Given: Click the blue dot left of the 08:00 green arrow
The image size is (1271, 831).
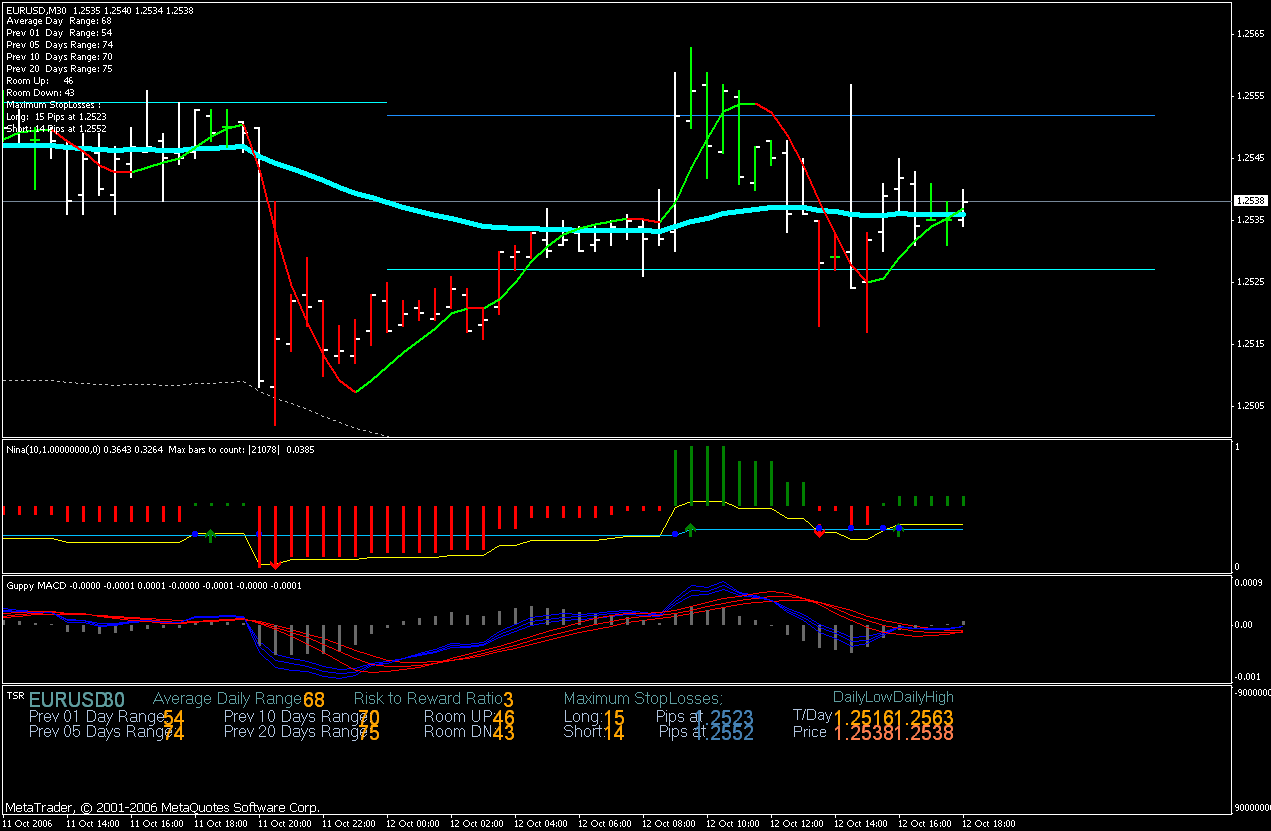Looking at the screenshot, I should tap(675, 534).
